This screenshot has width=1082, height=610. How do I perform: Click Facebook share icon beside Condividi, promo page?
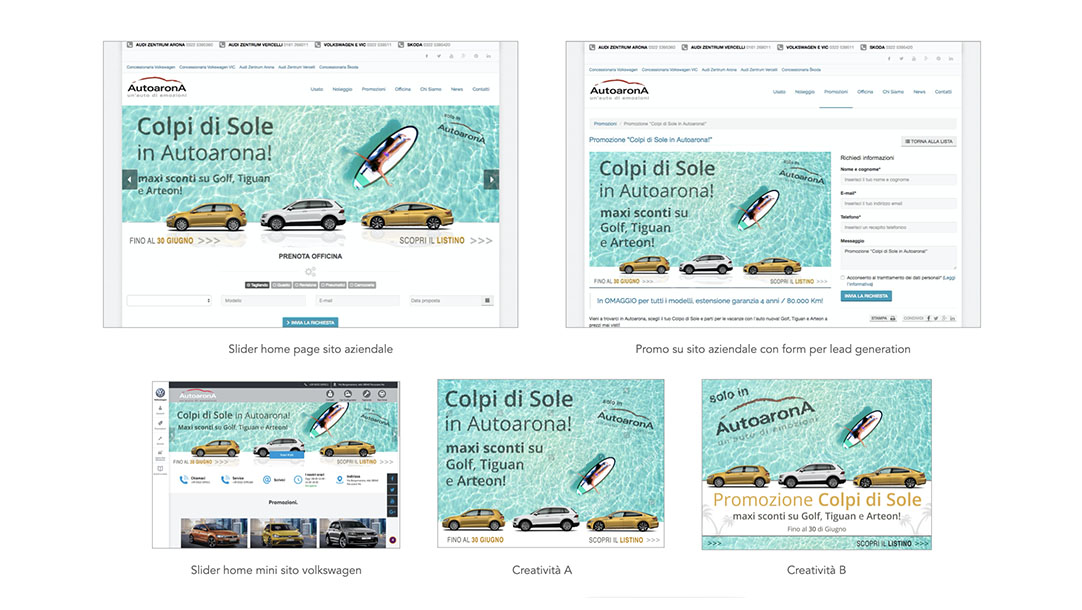[928, 318]
